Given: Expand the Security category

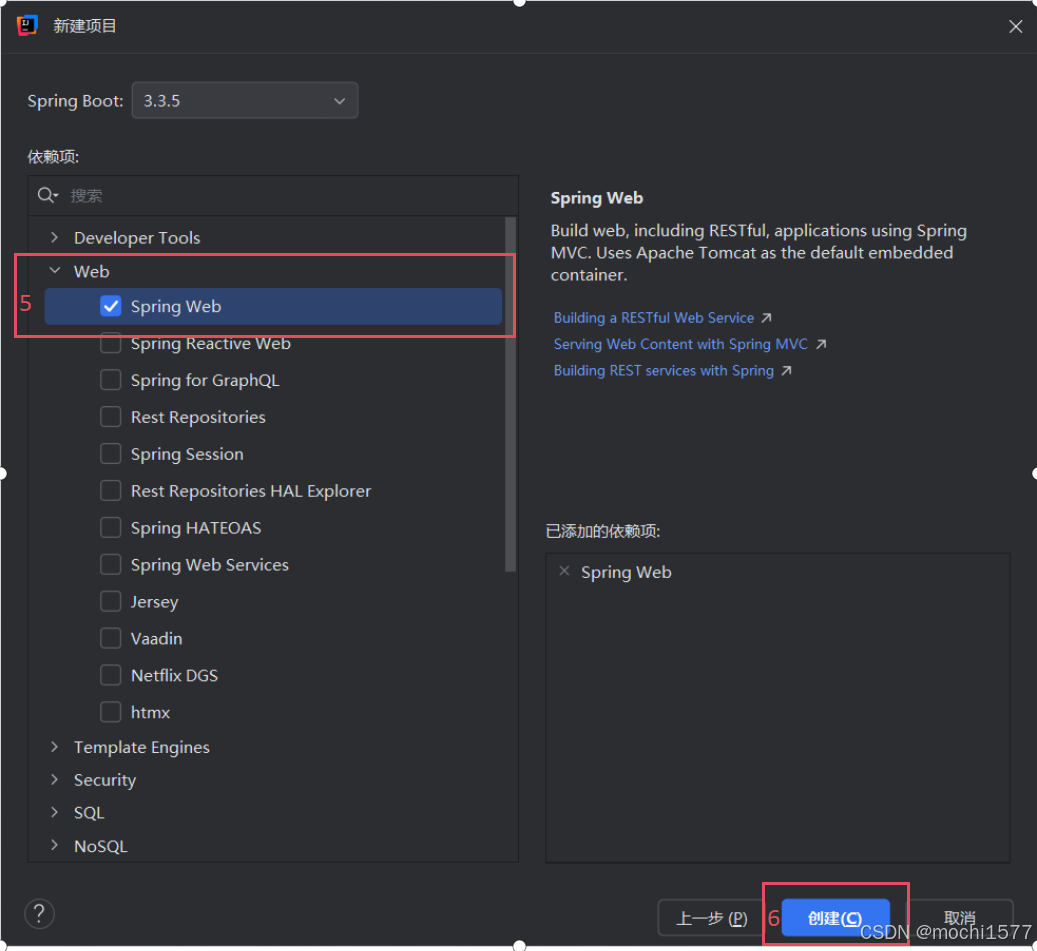Looking at the screenshot, I should (55, 780).
